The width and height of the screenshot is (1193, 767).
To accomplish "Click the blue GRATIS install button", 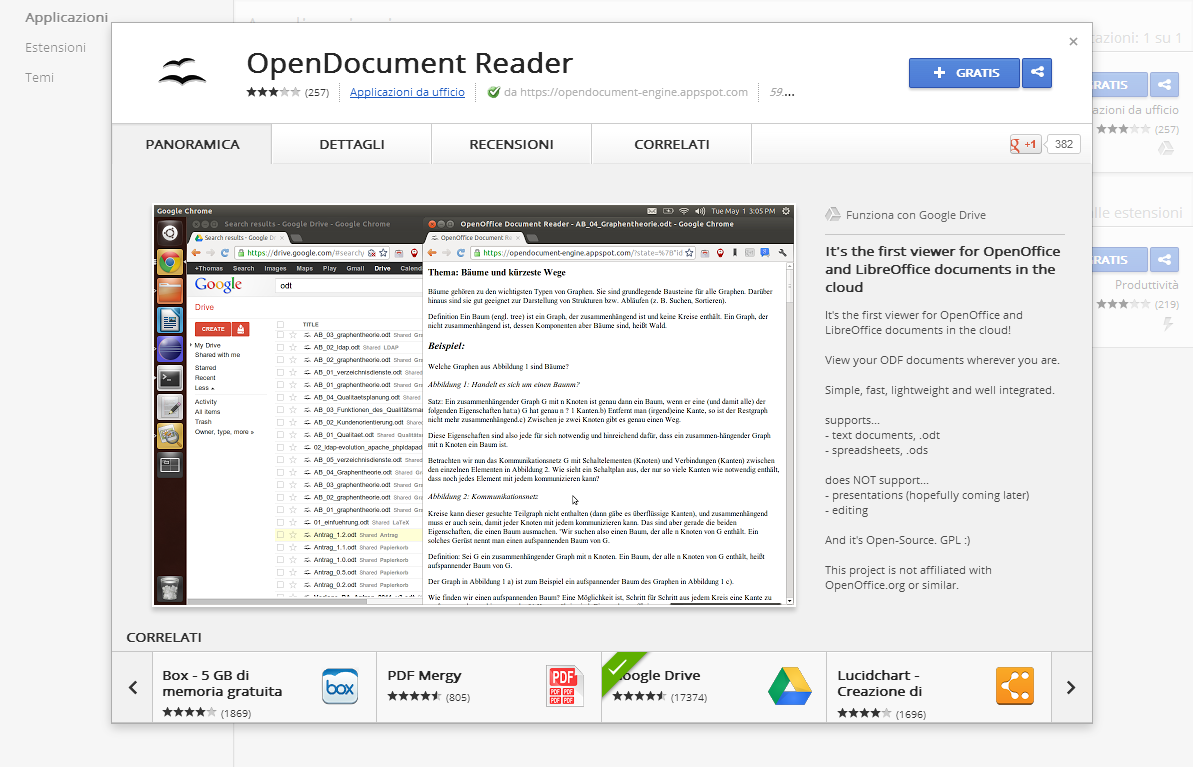I will (x=964, y=73).
